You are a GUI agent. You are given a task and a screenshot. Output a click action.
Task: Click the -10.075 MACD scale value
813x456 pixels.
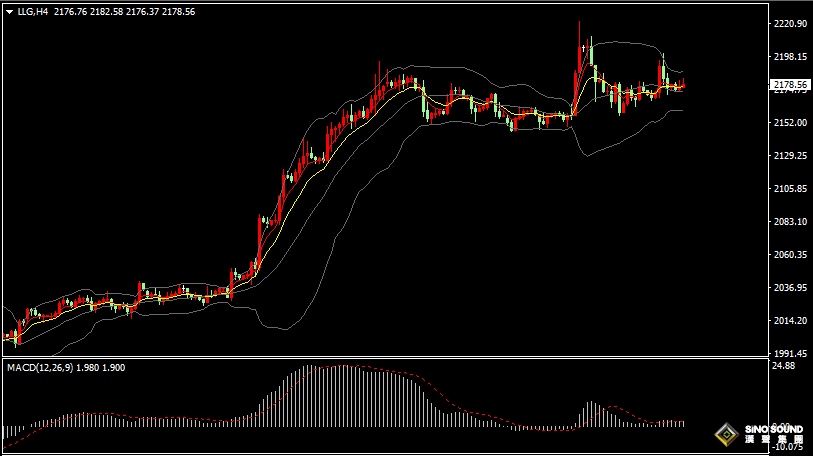(788, 447)
